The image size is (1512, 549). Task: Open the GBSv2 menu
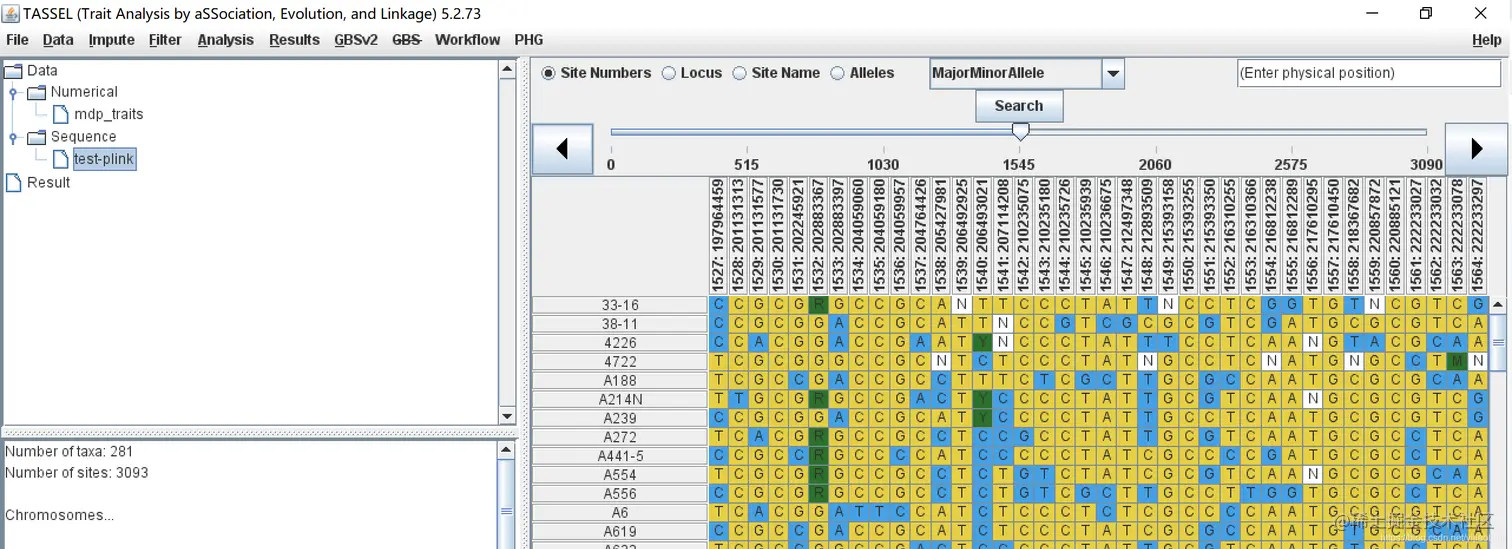point(356,40)
